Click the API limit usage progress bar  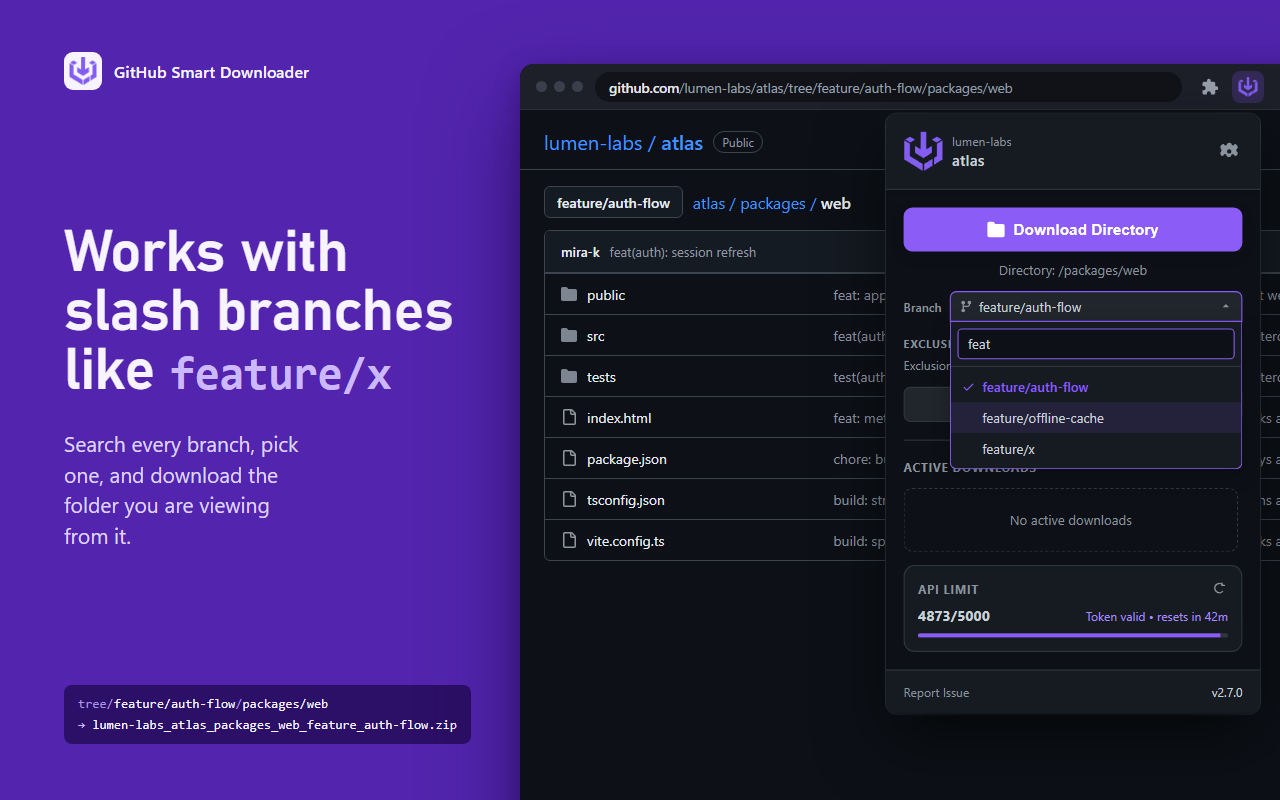pos(1073,635)
